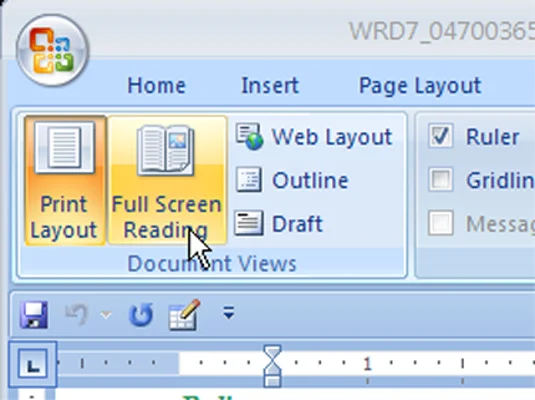The image size is (535, 400).
Task: Open the Home ribbon tab
Action: point(156,85)
